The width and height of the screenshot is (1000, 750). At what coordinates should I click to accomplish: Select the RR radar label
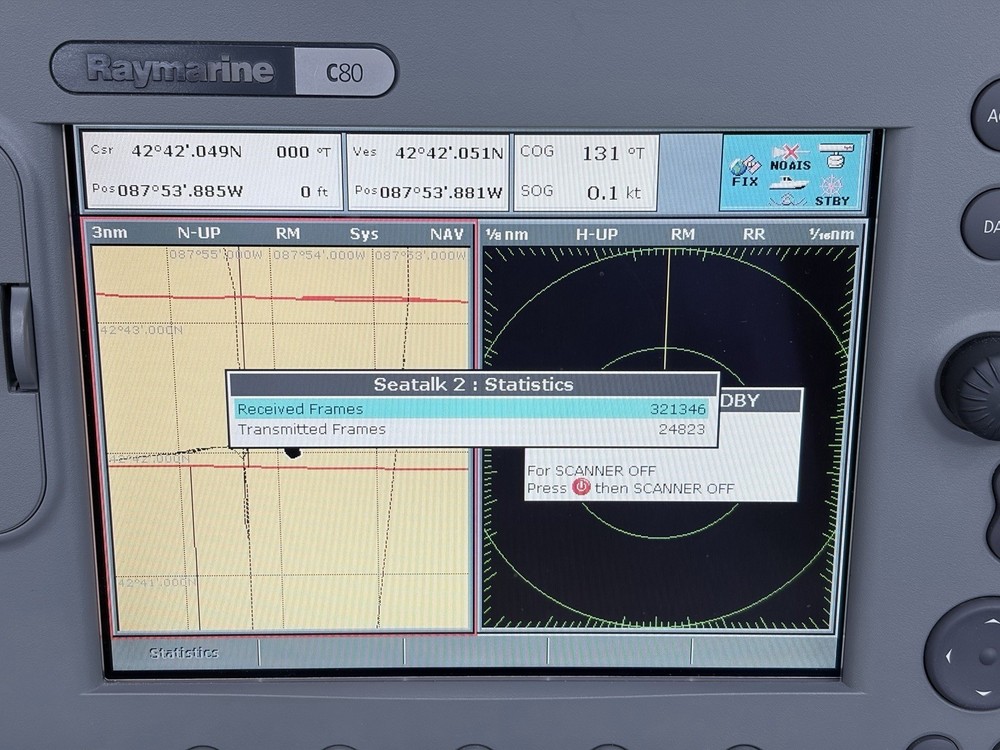754,234
